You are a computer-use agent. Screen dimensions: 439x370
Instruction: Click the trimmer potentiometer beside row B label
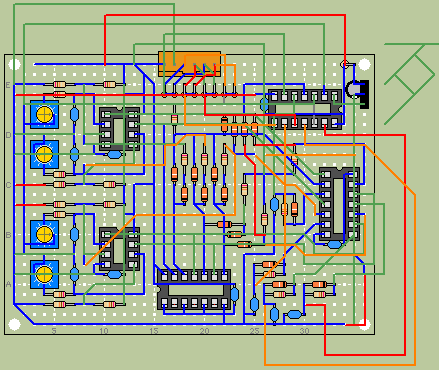point(44,234)
